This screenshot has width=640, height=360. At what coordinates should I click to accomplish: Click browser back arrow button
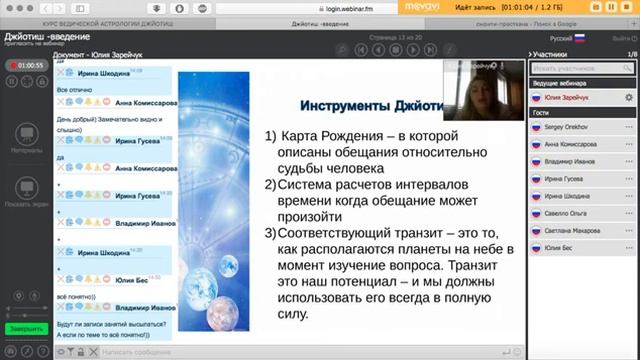coord(46,8)
